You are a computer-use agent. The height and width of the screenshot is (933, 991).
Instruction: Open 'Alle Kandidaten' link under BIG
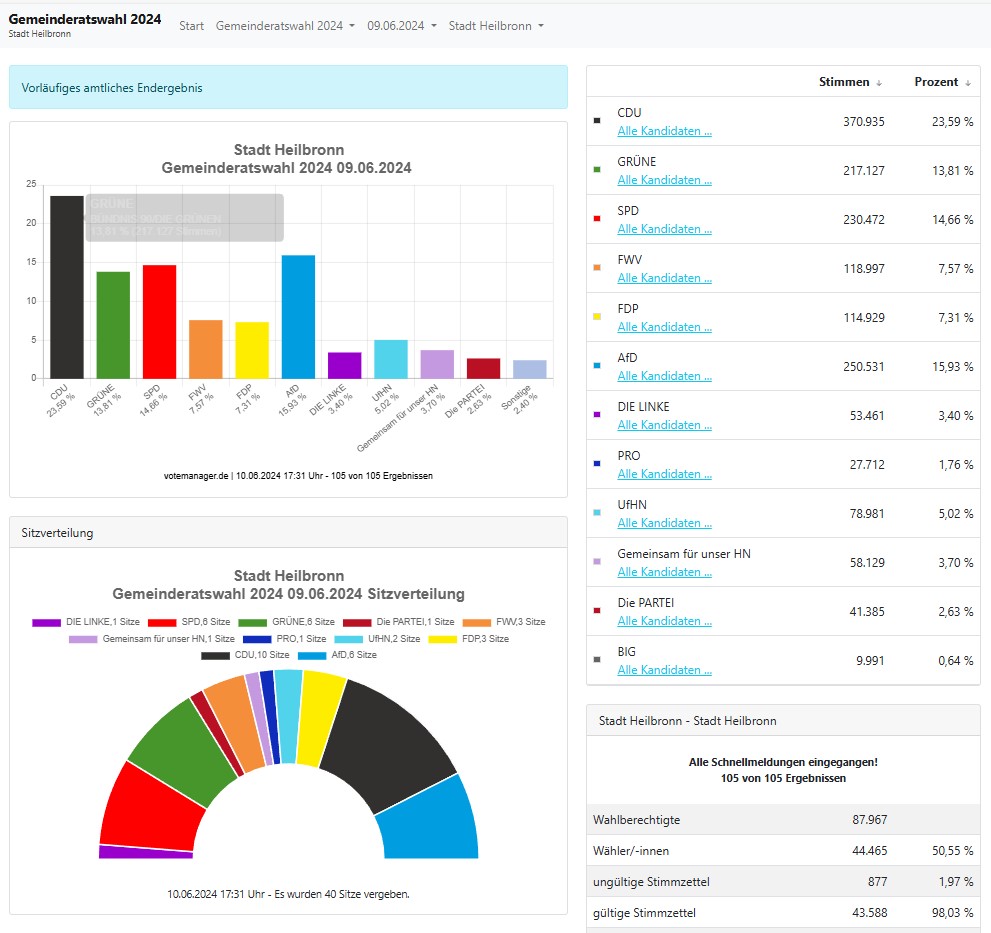point(664,670)
